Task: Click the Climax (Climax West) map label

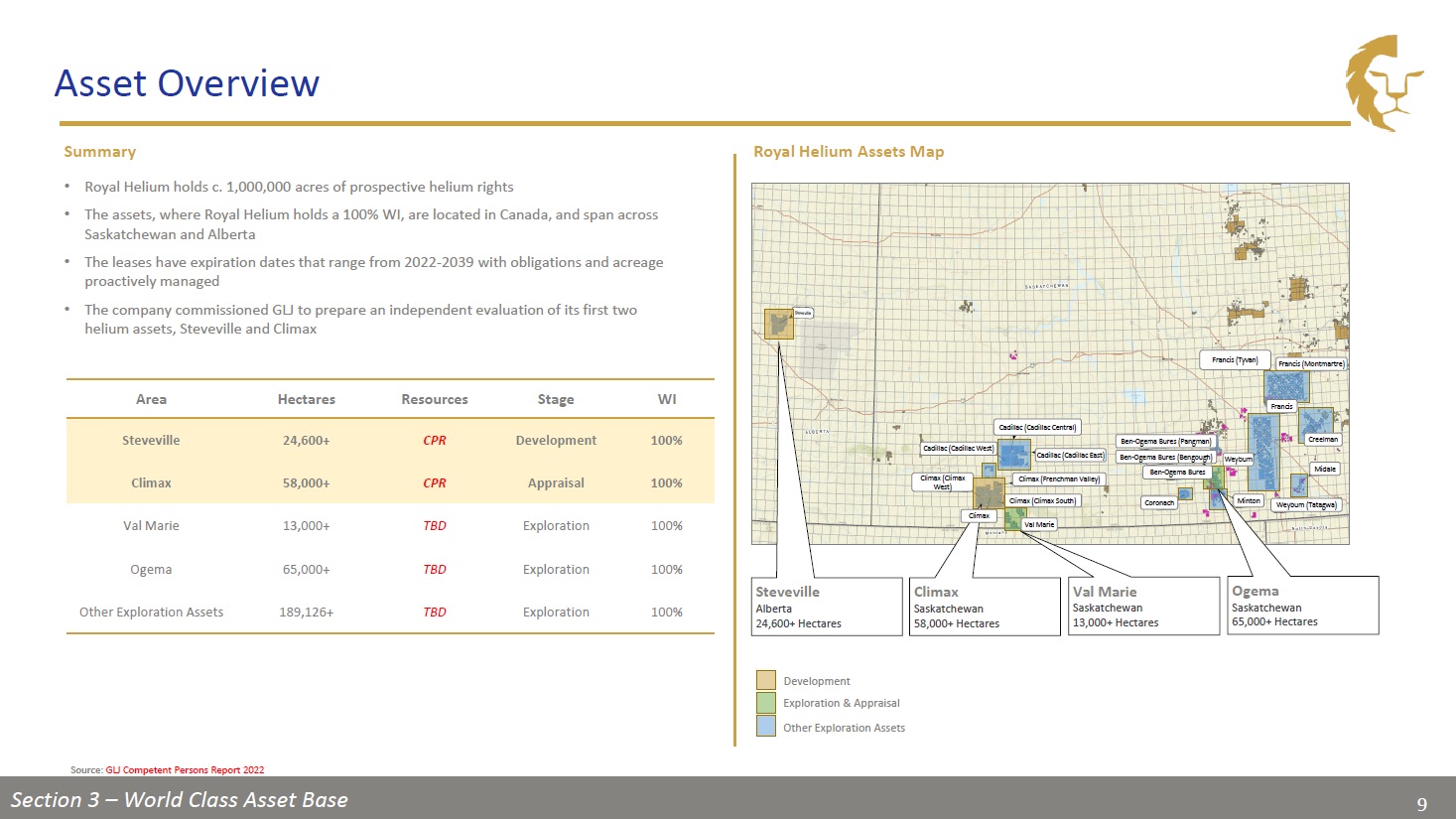Action: point(942,482)
